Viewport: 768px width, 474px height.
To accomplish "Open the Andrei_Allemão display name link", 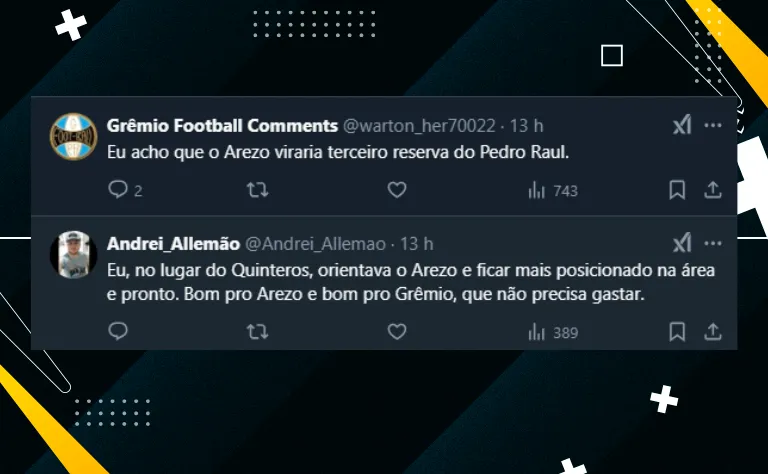I will click(x=173, y=244).
